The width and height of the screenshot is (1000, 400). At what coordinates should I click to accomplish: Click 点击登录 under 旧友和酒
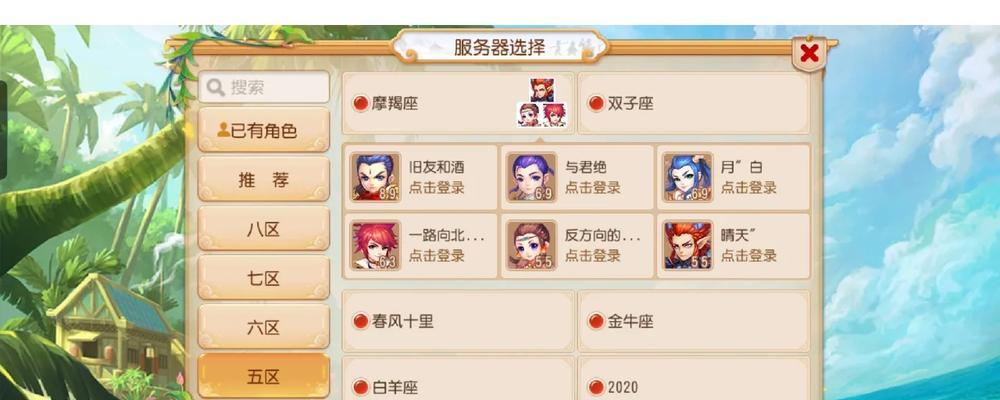(x=436, y=188)
